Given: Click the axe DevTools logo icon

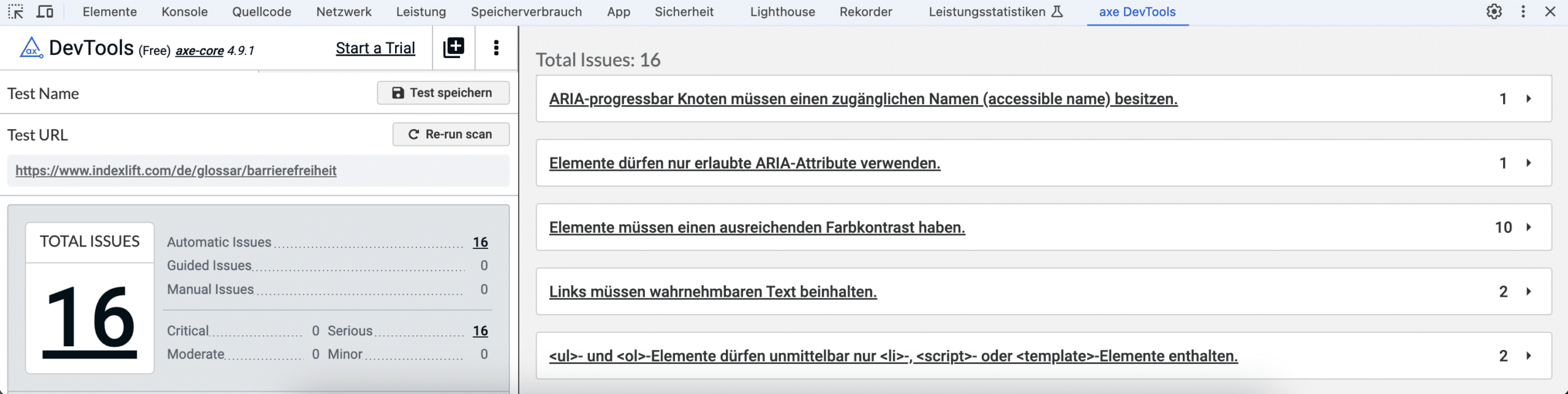Looking at the screenshot, I should tap(31, 48).
